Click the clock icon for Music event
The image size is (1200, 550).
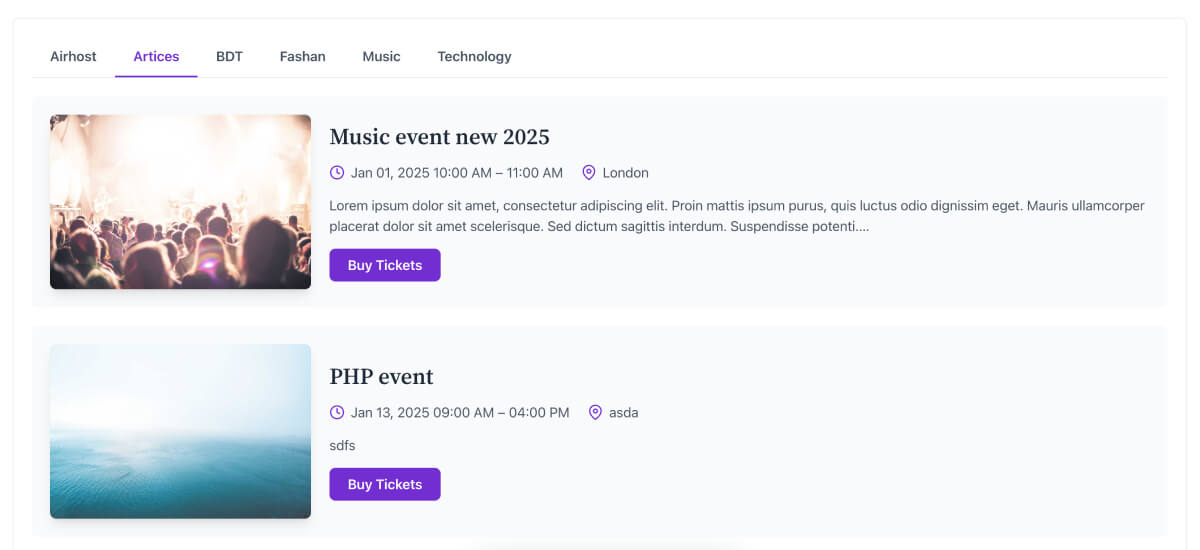point(337,173)
